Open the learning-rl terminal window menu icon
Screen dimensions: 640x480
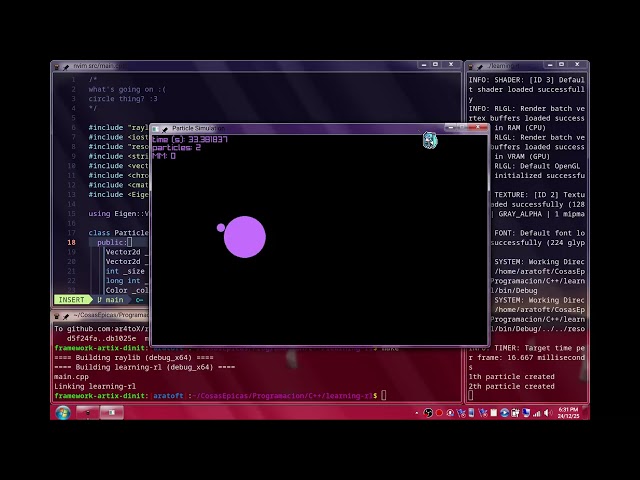point(471,66)
